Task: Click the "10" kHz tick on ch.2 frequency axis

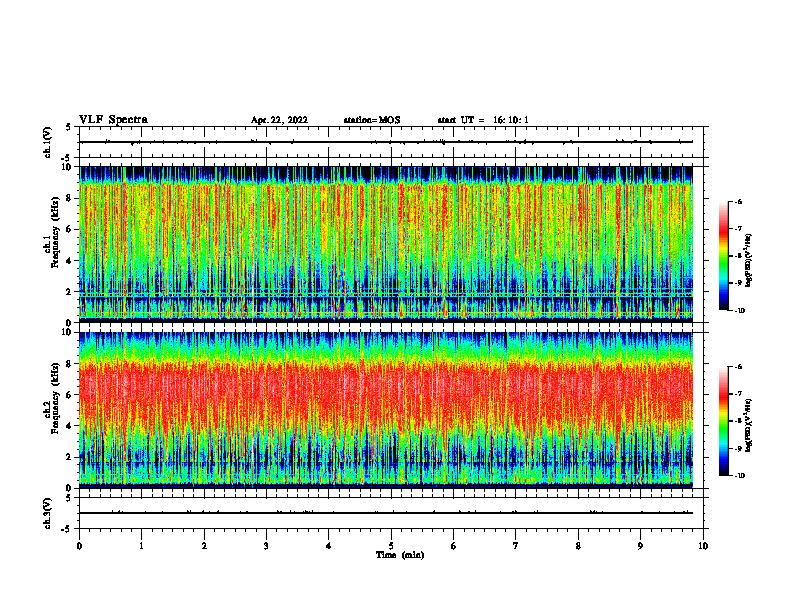Action: tap(67, 332)
